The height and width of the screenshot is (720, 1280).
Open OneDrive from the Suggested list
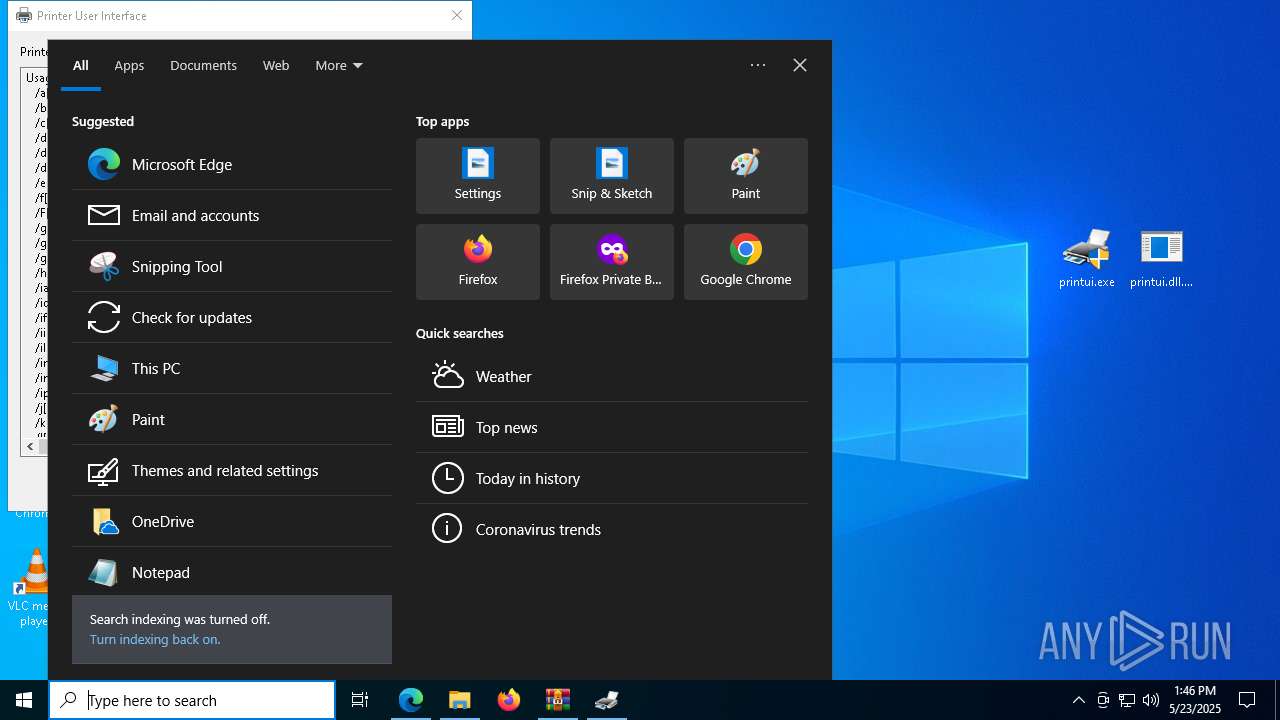[232, 521]
